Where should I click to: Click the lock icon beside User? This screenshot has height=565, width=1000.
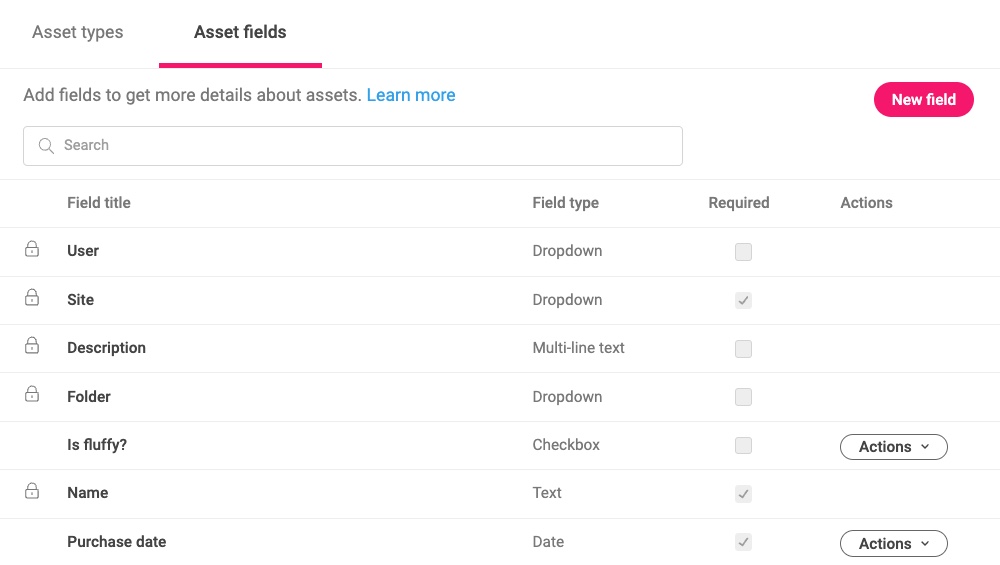coord(32,249)
